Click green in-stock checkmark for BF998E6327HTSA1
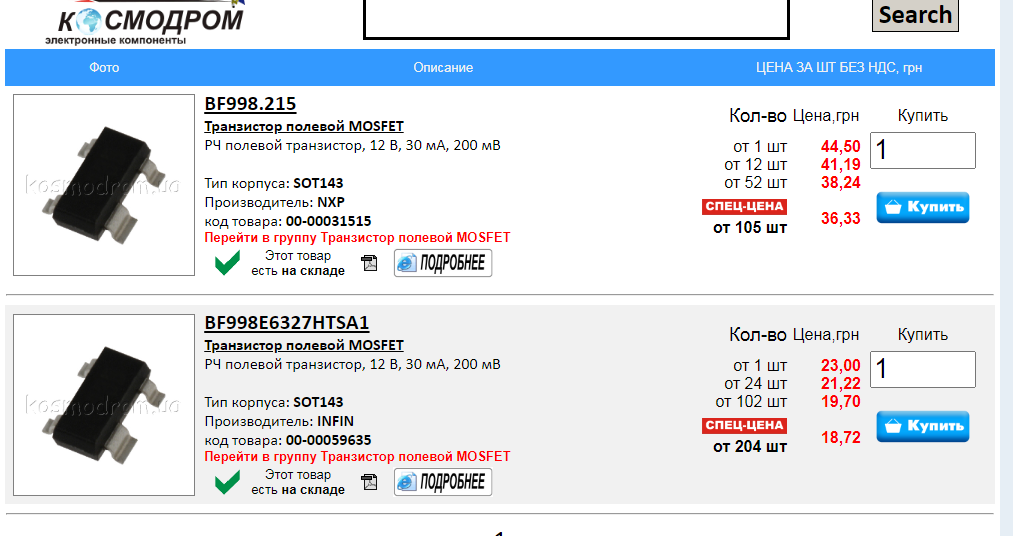This screenshot has width=1013, height=536. pyautogui.click(x=228, y=482)
